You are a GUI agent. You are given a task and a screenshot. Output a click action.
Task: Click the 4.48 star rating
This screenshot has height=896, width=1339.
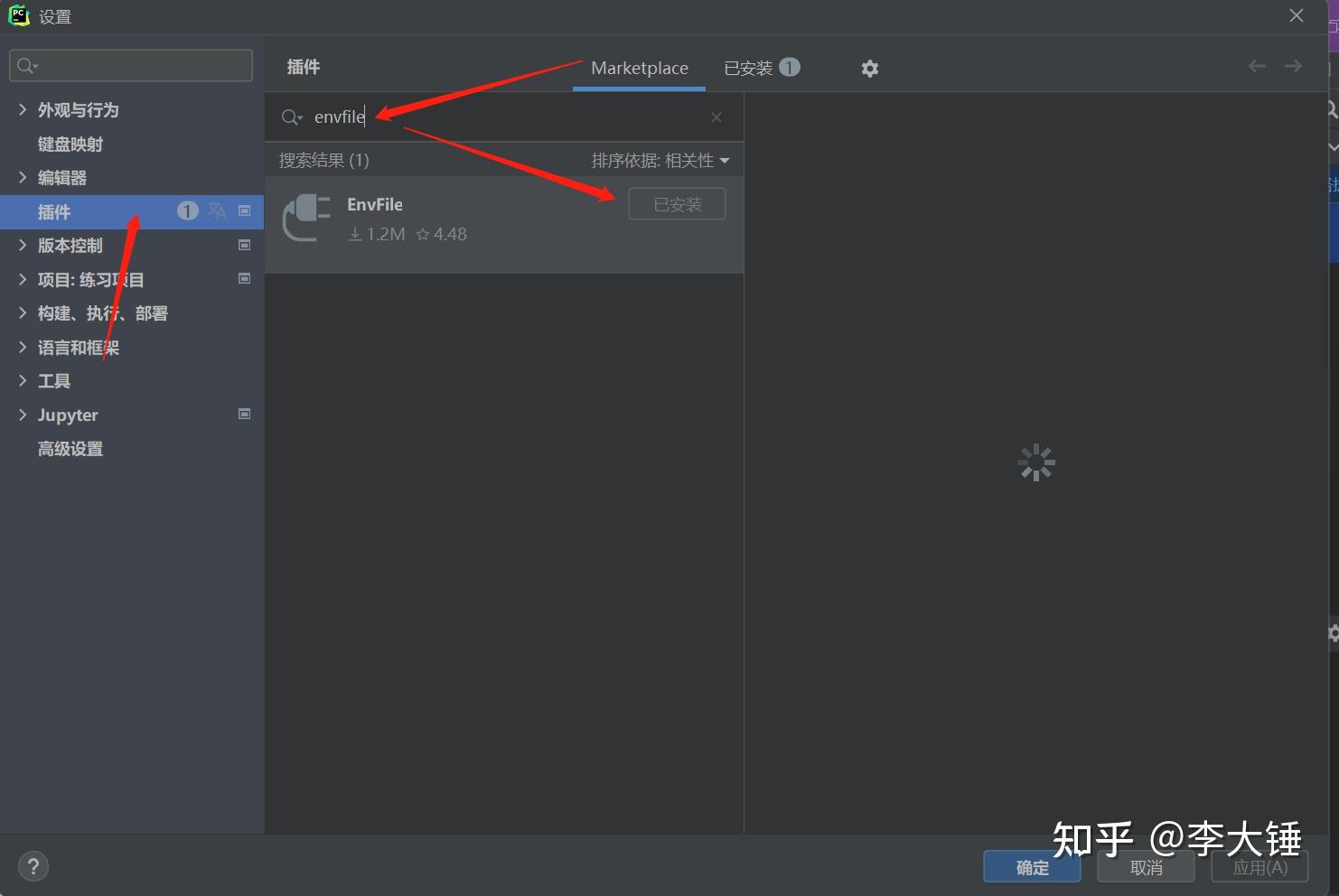click(441, 234)
